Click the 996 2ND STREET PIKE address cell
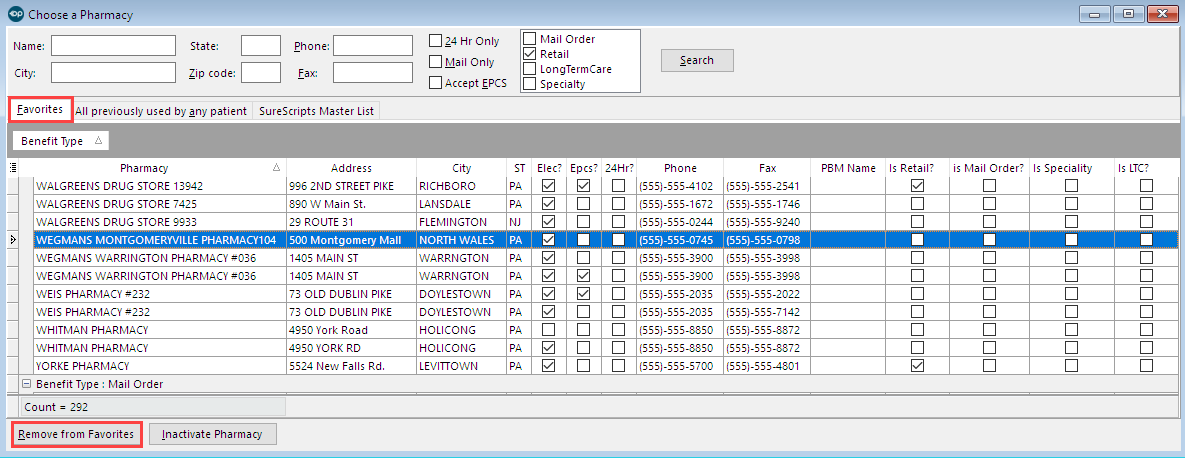 pyautogui.click(x=351, y=185)
